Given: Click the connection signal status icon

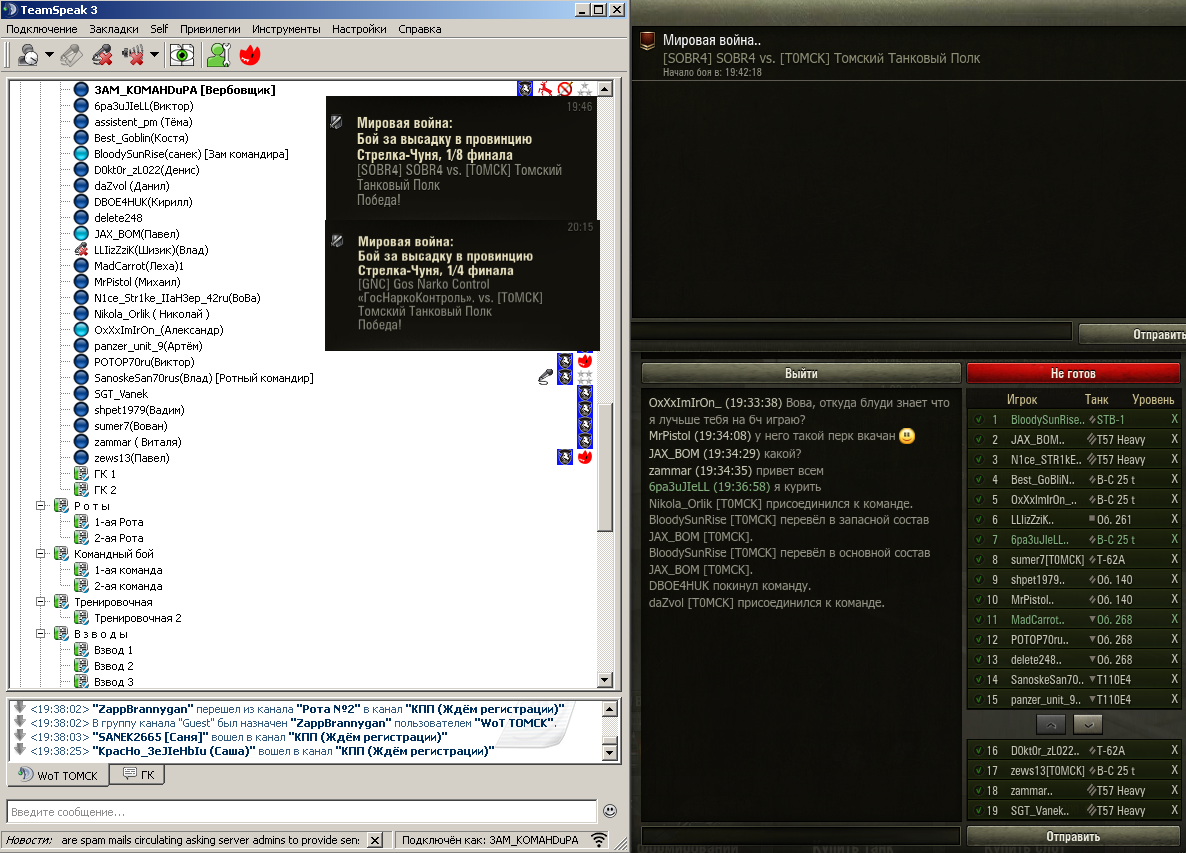Looking at the screenshot, I should click(x=599, y=840).
